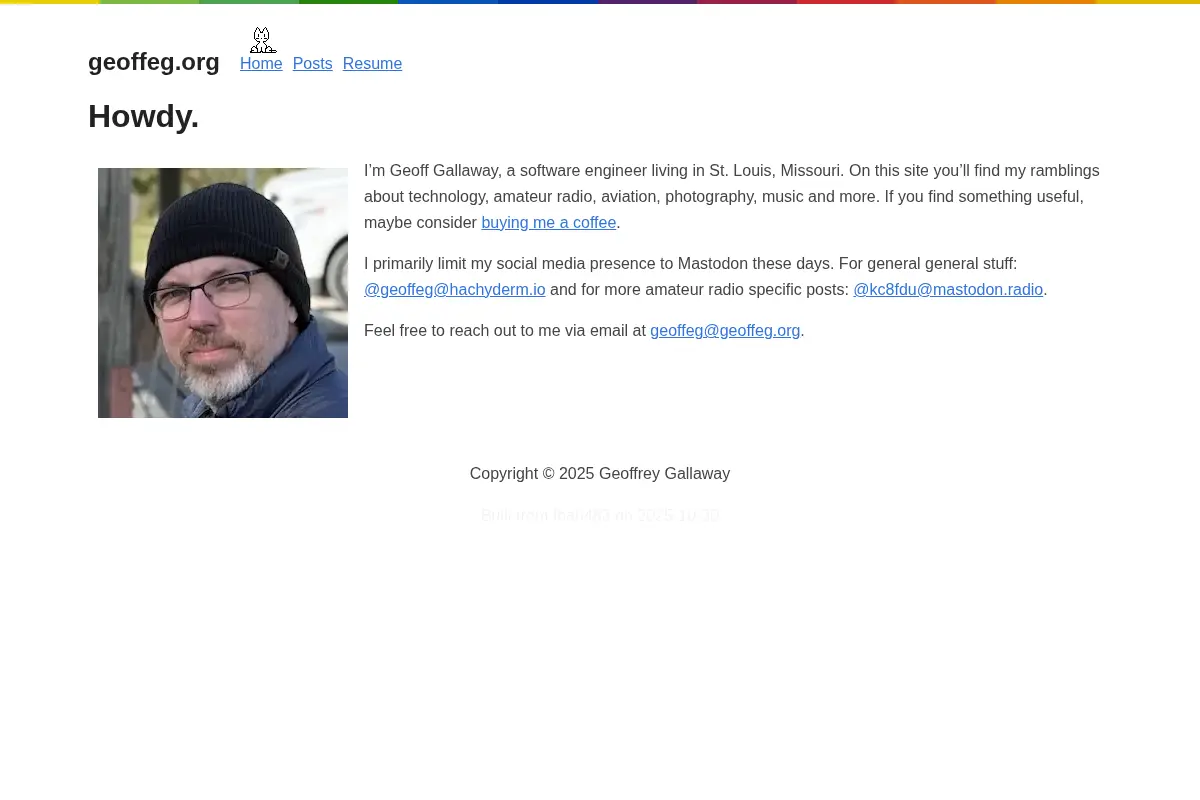The height and width of the screenshot is (800, 1200).
Task: Click the faded 'Built from' footer line
Action: [600, 516]
